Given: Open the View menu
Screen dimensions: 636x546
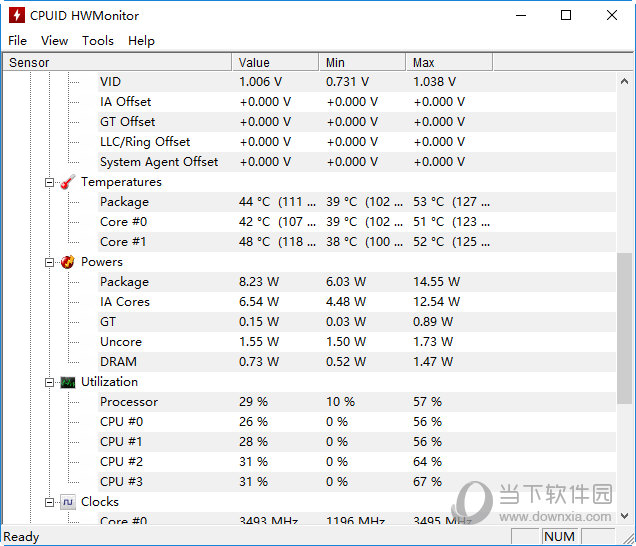Looking at the screenshot, I should click(54, 41).
